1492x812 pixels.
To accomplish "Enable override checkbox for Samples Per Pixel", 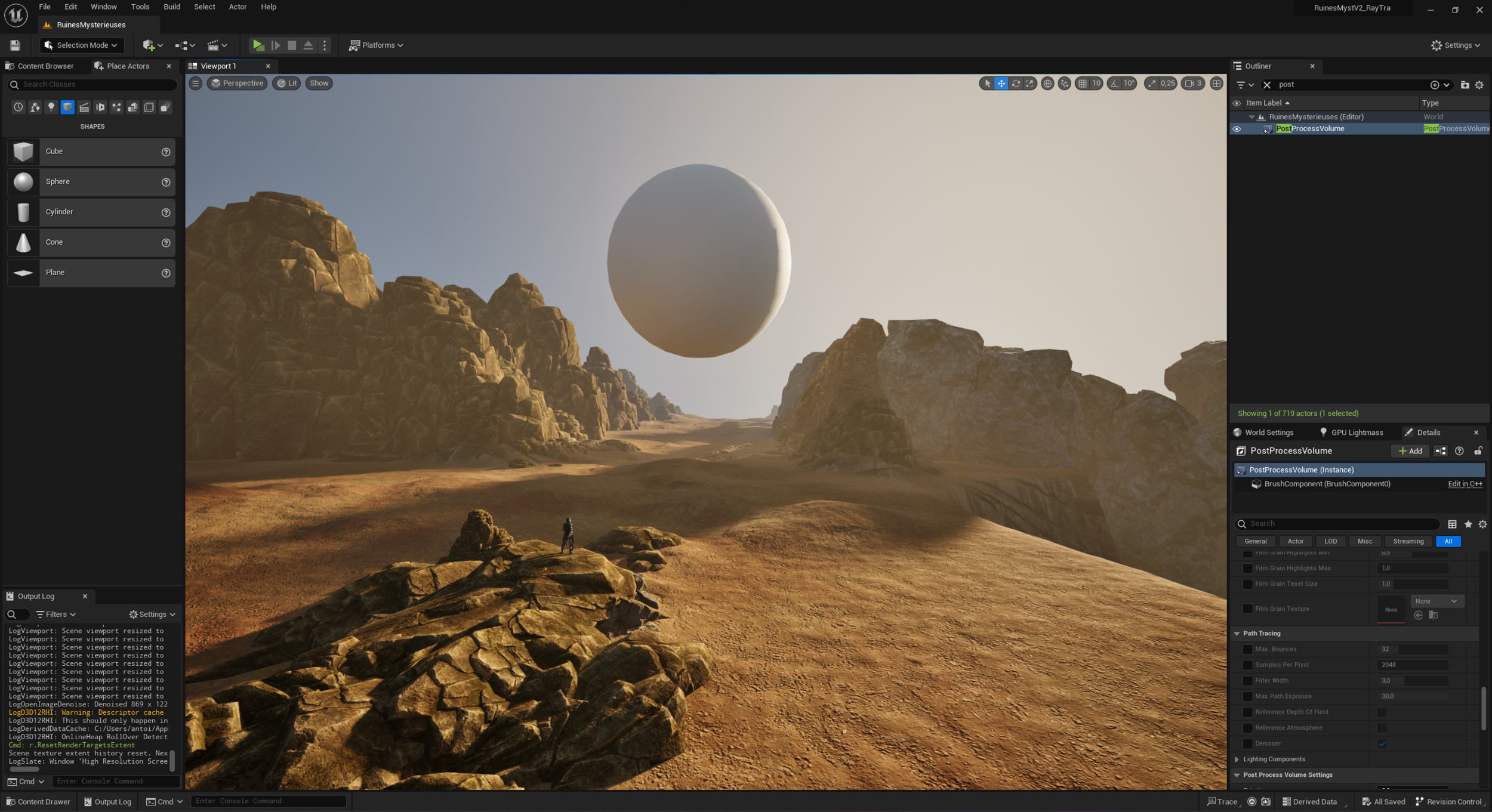I will click(1247, 665).
